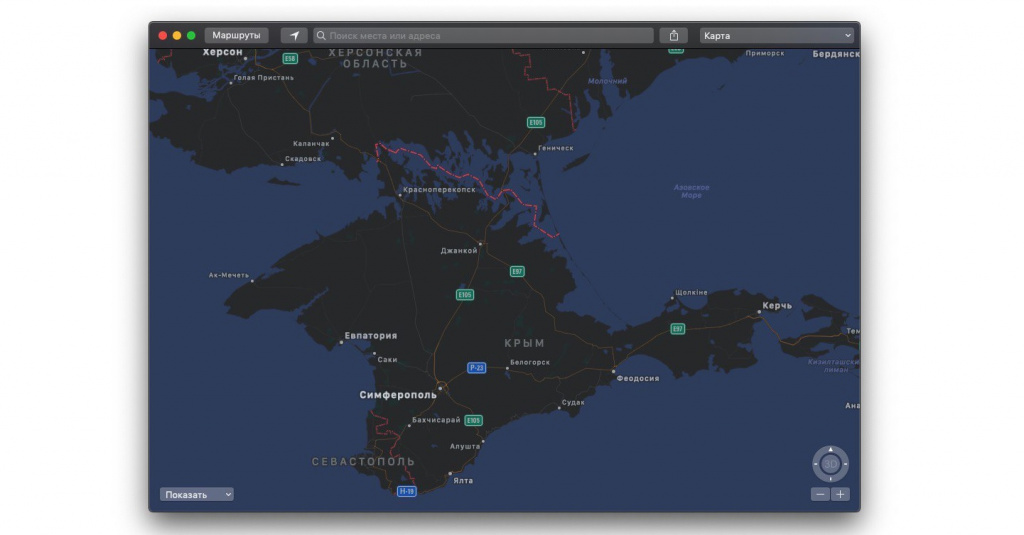Click the Керчь city marker
Image resolution: width=1024 pixels, height=535 pixels.
[x=760, y=311]
